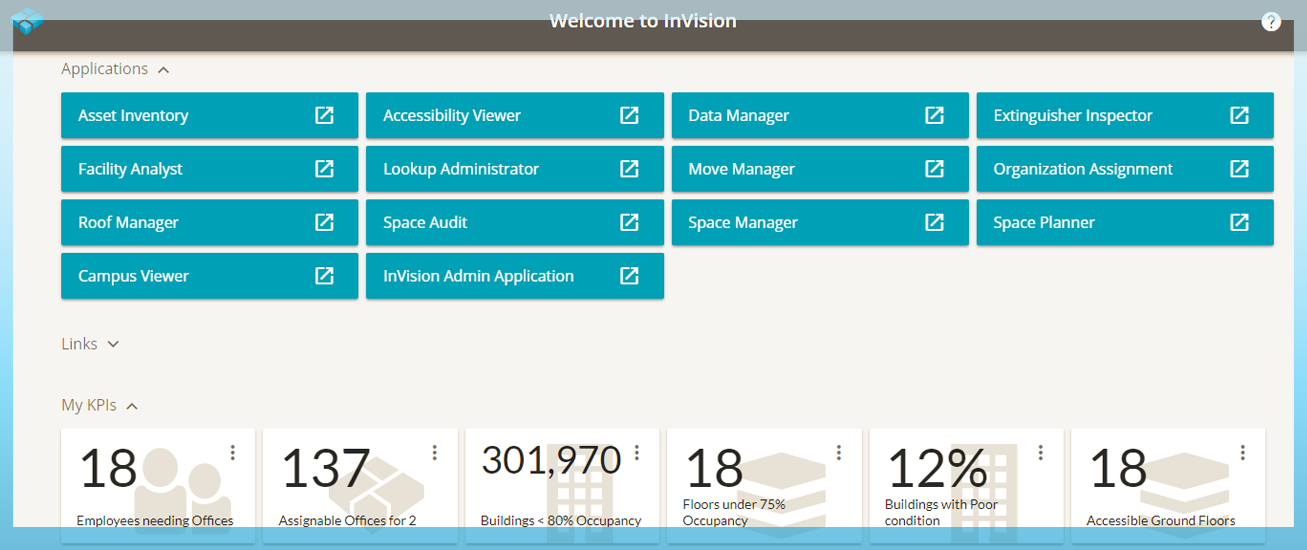Open the Organization Assignment application
Screen dimensions: 1307x550
pyautogui.click(x=1125, y=169)
